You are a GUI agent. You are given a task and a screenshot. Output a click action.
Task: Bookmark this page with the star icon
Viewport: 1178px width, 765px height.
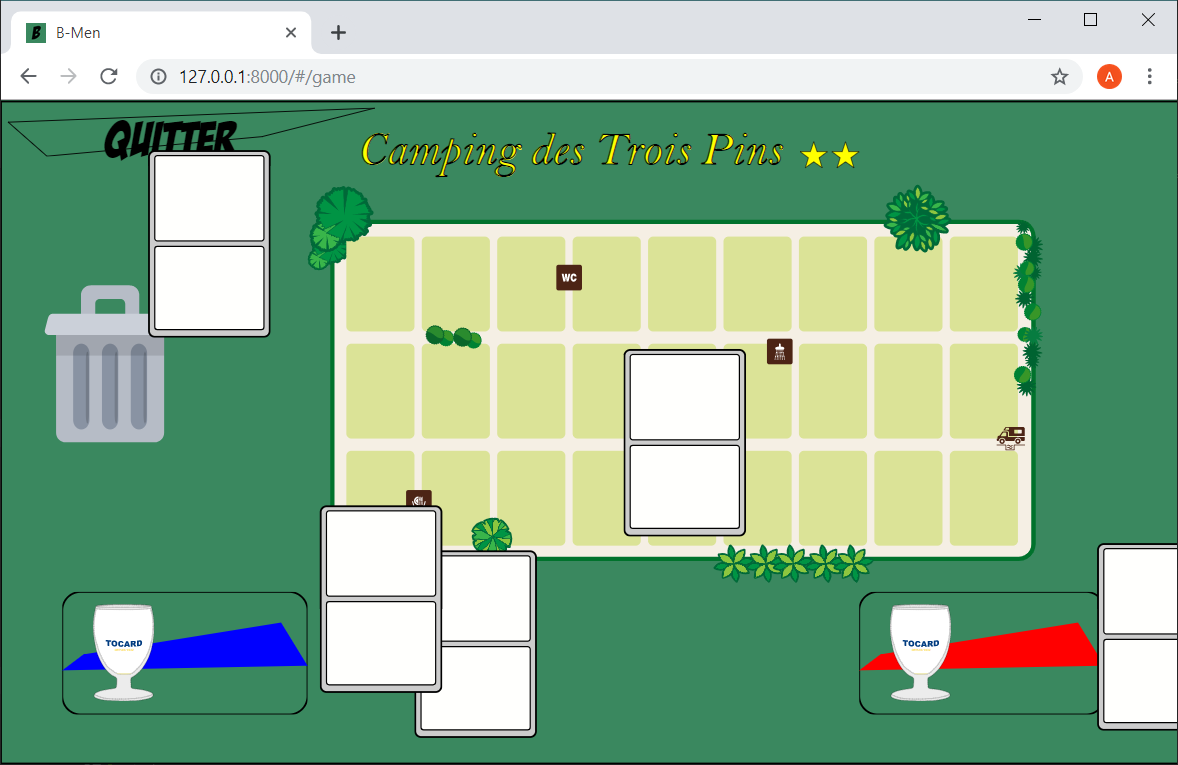coord(1059,77)
